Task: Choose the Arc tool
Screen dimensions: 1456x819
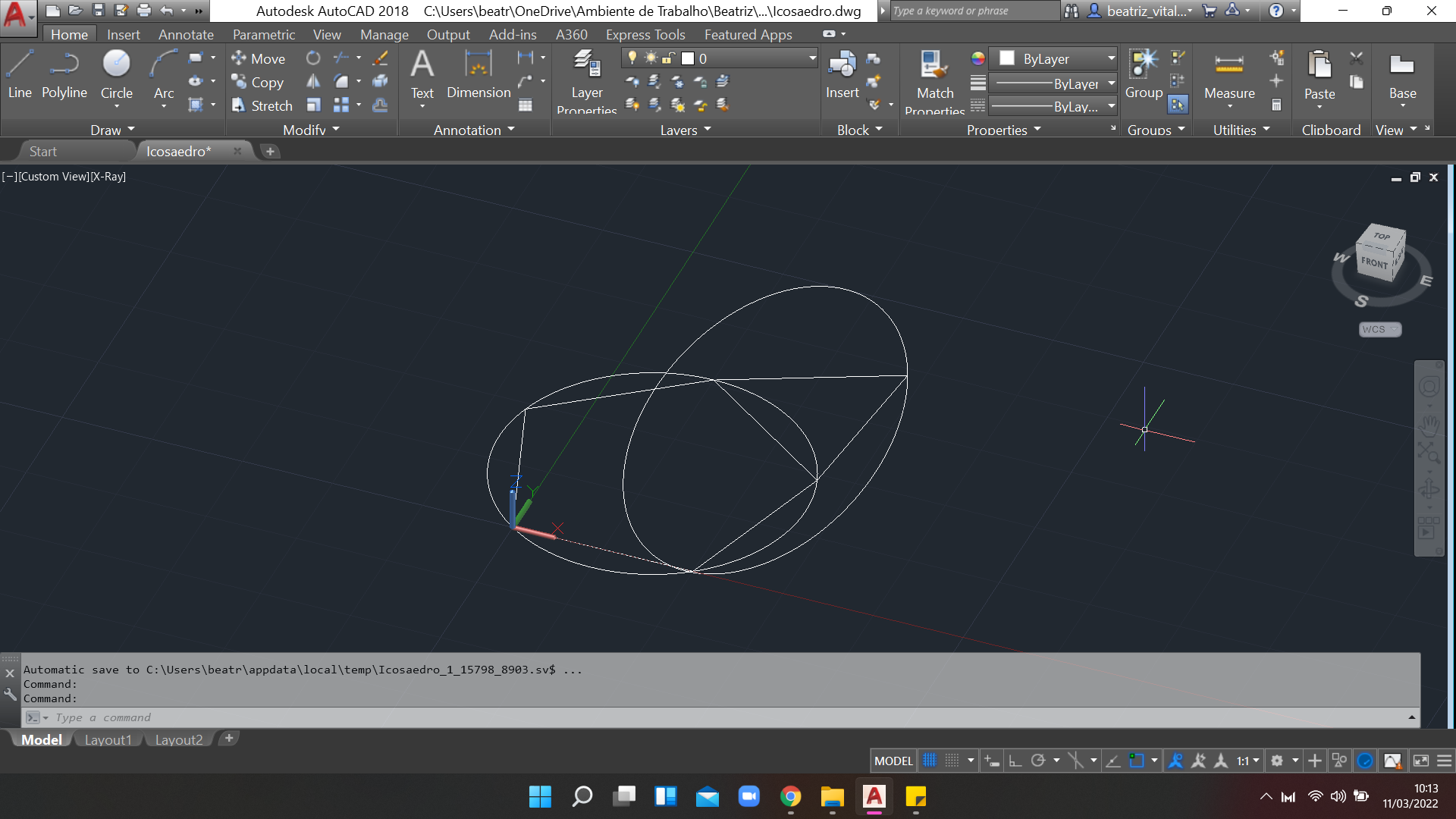Action: tap(164, 74)
